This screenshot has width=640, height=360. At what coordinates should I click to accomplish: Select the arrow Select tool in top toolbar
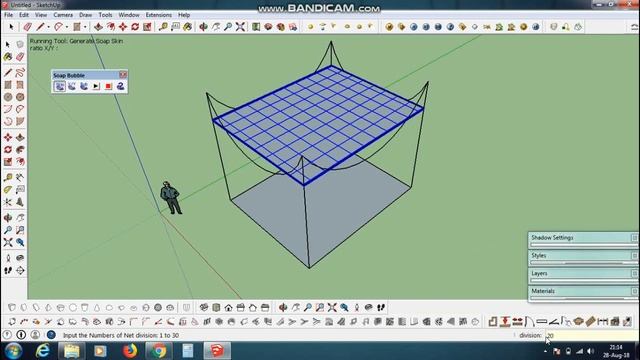click(11, 27)
